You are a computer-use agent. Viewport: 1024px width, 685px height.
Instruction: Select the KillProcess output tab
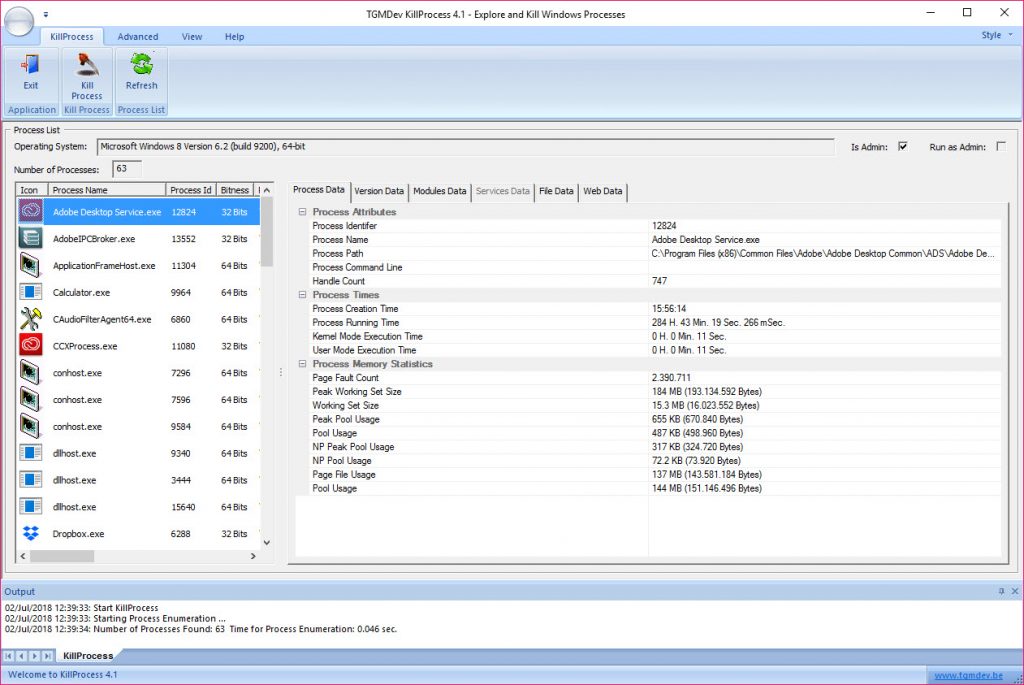coord(88,656)
